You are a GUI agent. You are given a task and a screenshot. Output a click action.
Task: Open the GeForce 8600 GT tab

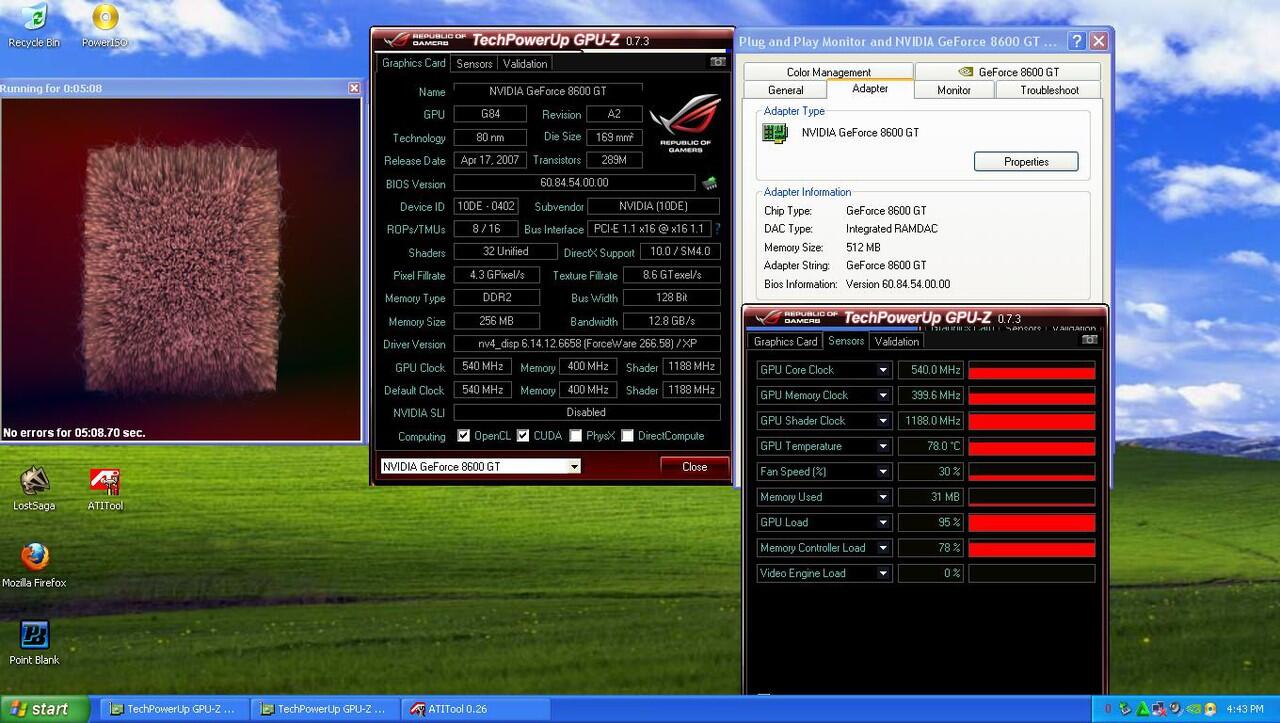(x=1008, y=72)
